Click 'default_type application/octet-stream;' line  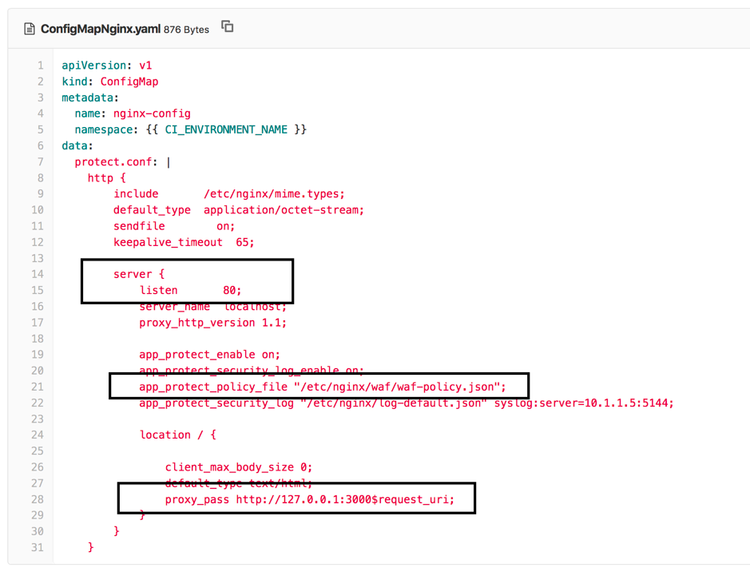[x=239, y=210]
